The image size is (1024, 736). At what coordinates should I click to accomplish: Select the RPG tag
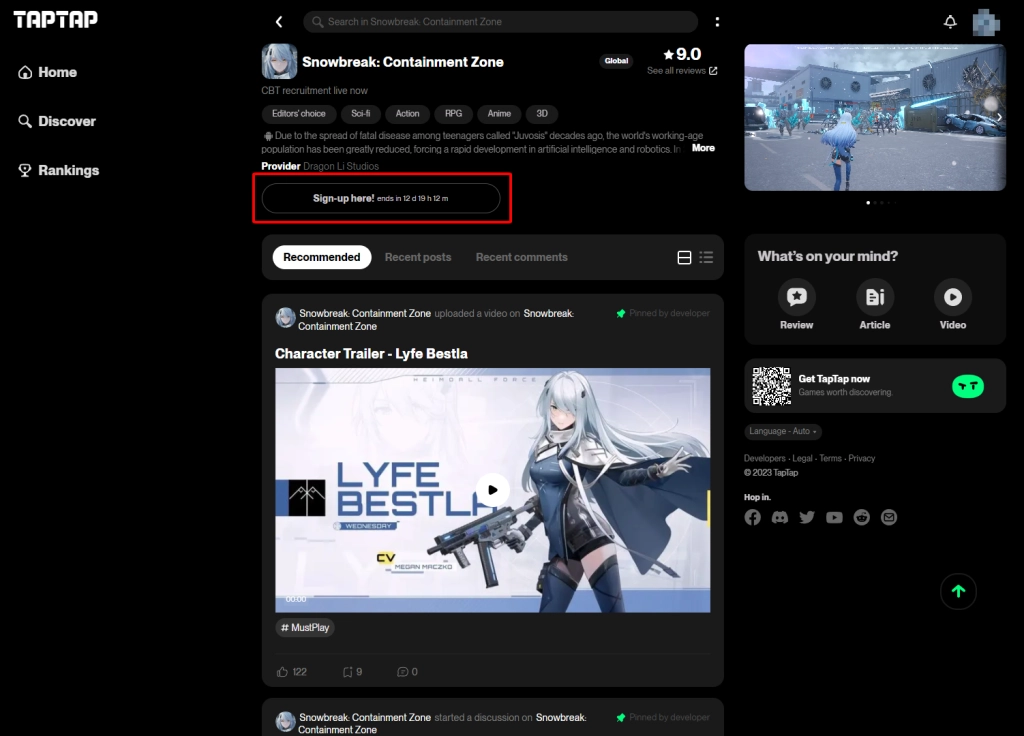coord(453,114)
